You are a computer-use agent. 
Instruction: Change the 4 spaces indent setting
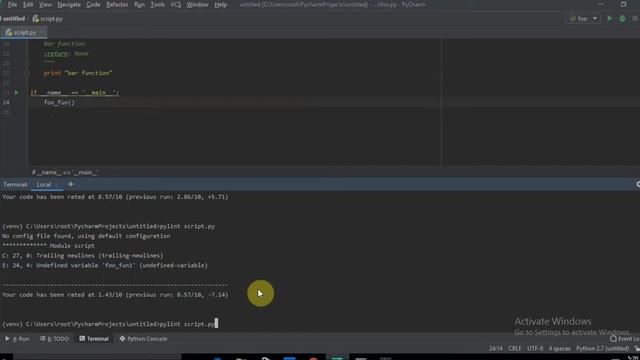click(x=560, y=349)
